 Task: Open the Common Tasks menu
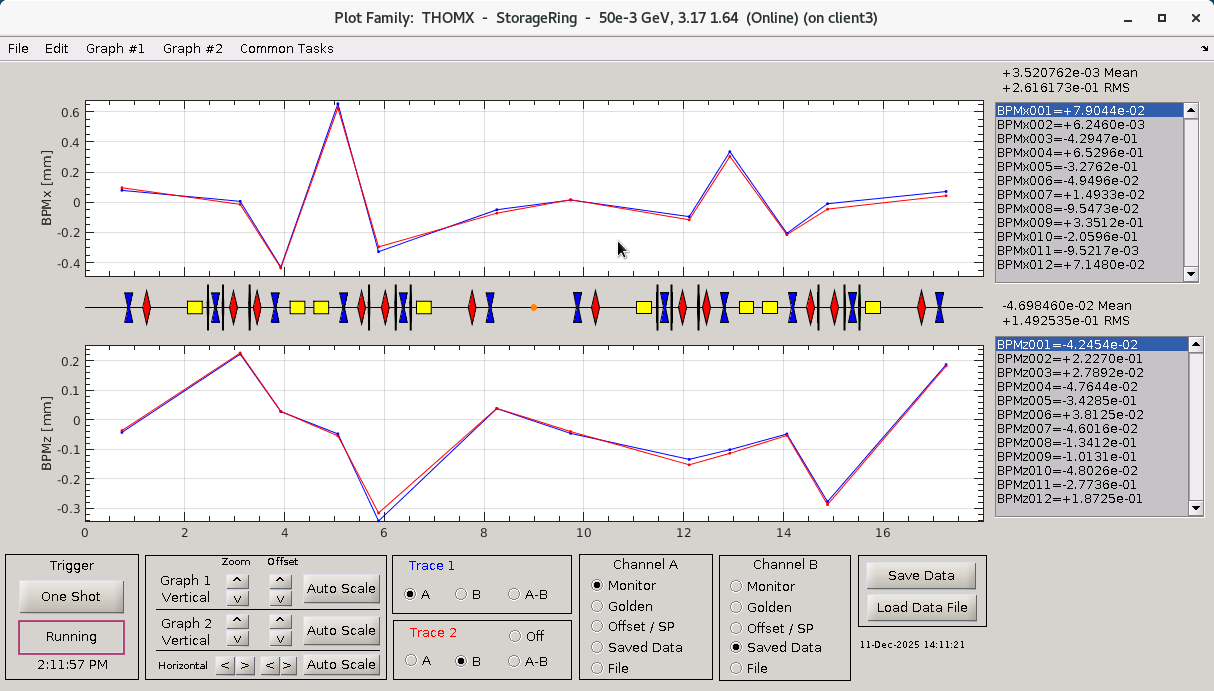click(286, 48)
